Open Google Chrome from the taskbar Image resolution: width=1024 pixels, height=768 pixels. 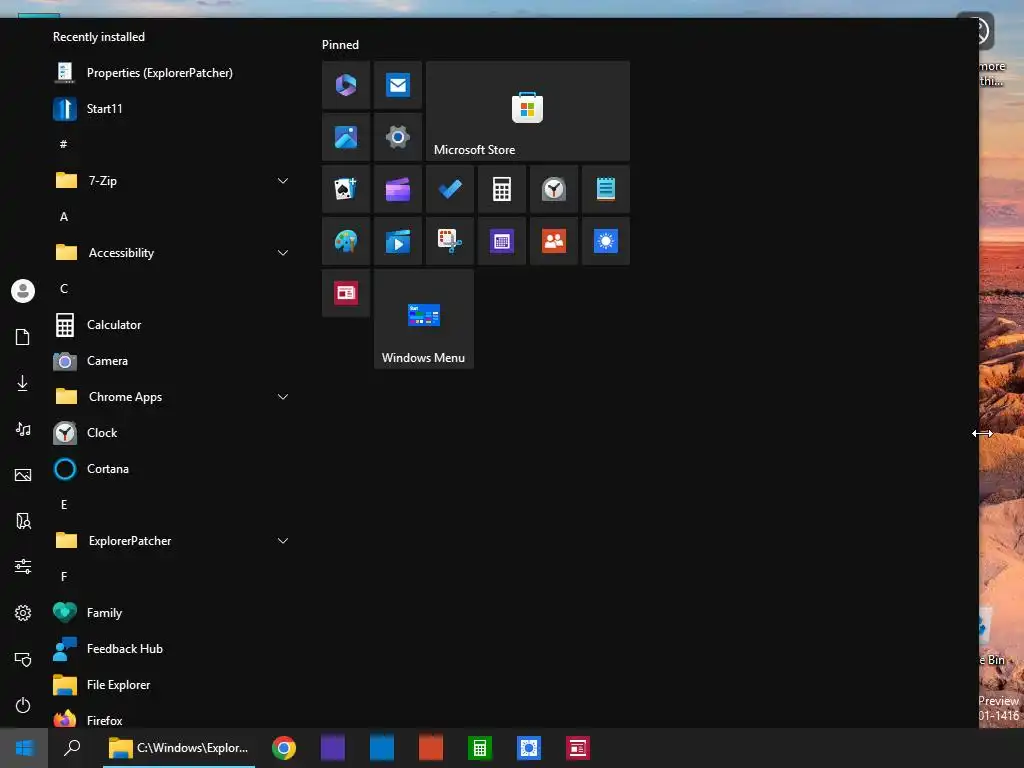click(284, 748)
